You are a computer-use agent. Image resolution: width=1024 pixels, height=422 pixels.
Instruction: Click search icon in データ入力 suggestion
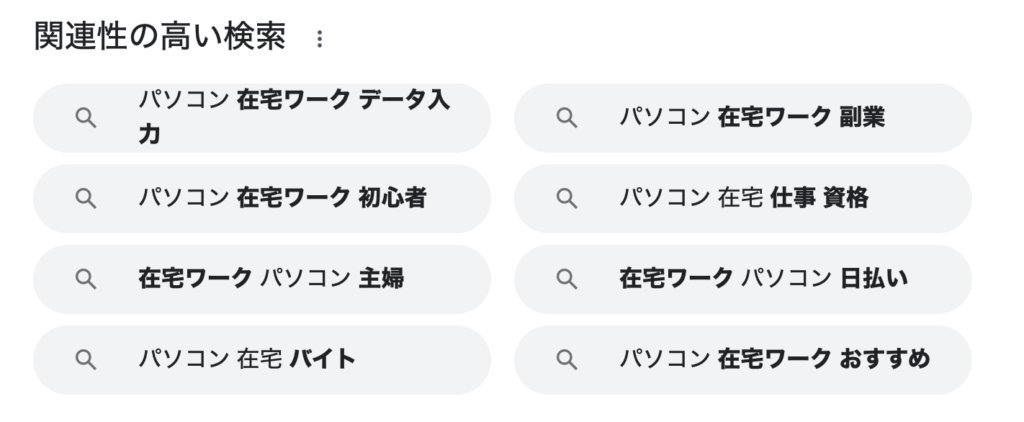86,118
